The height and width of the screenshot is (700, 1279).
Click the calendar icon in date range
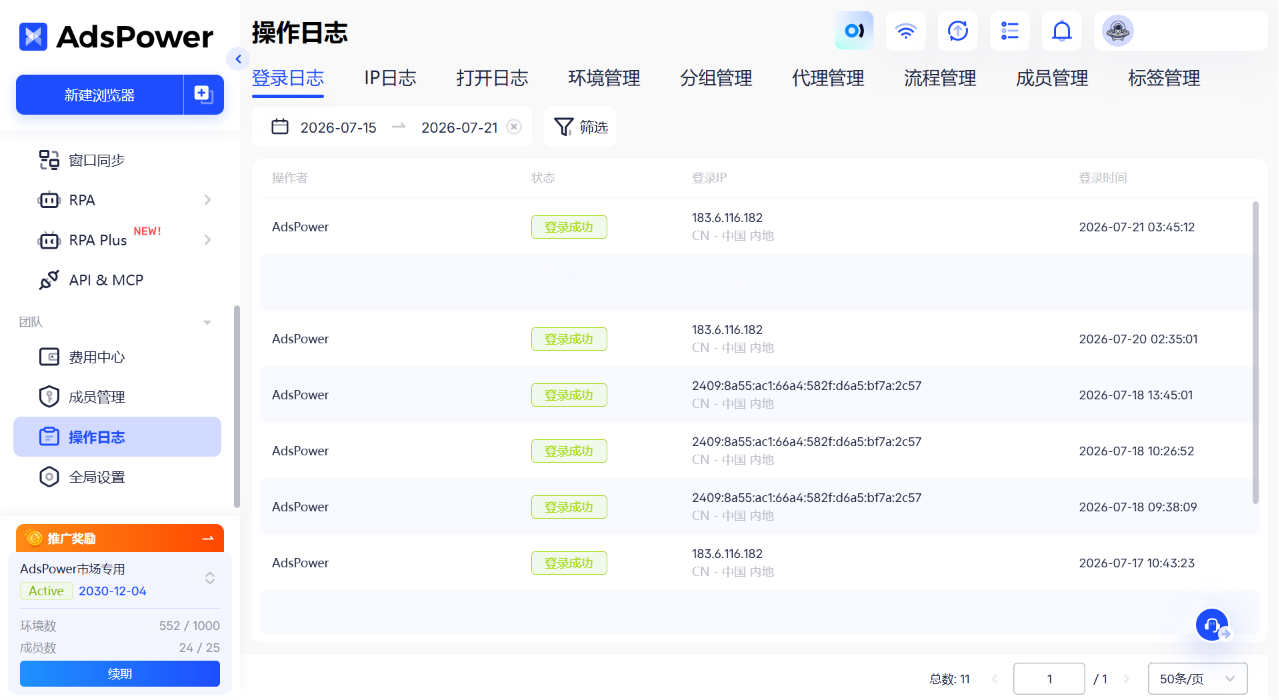[280, 127]
